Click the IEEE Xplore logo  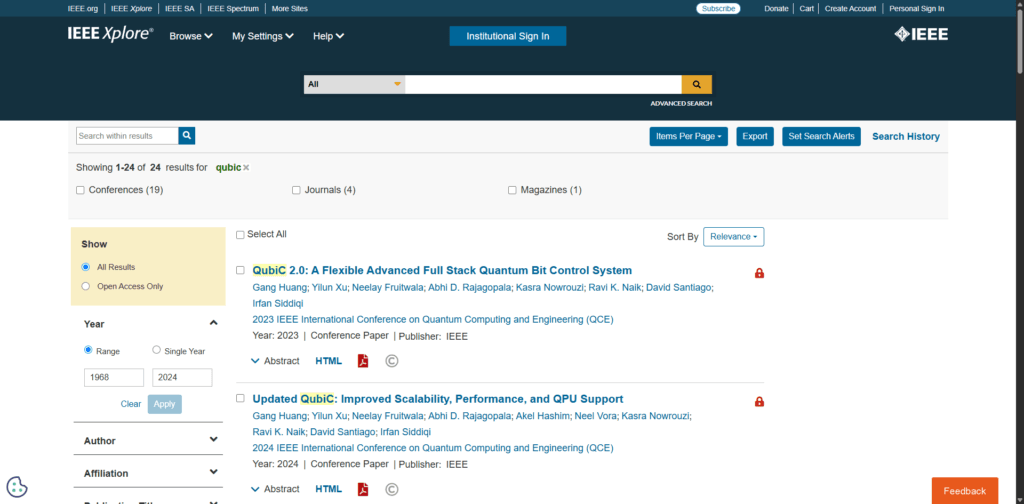(x=110, y=35)
